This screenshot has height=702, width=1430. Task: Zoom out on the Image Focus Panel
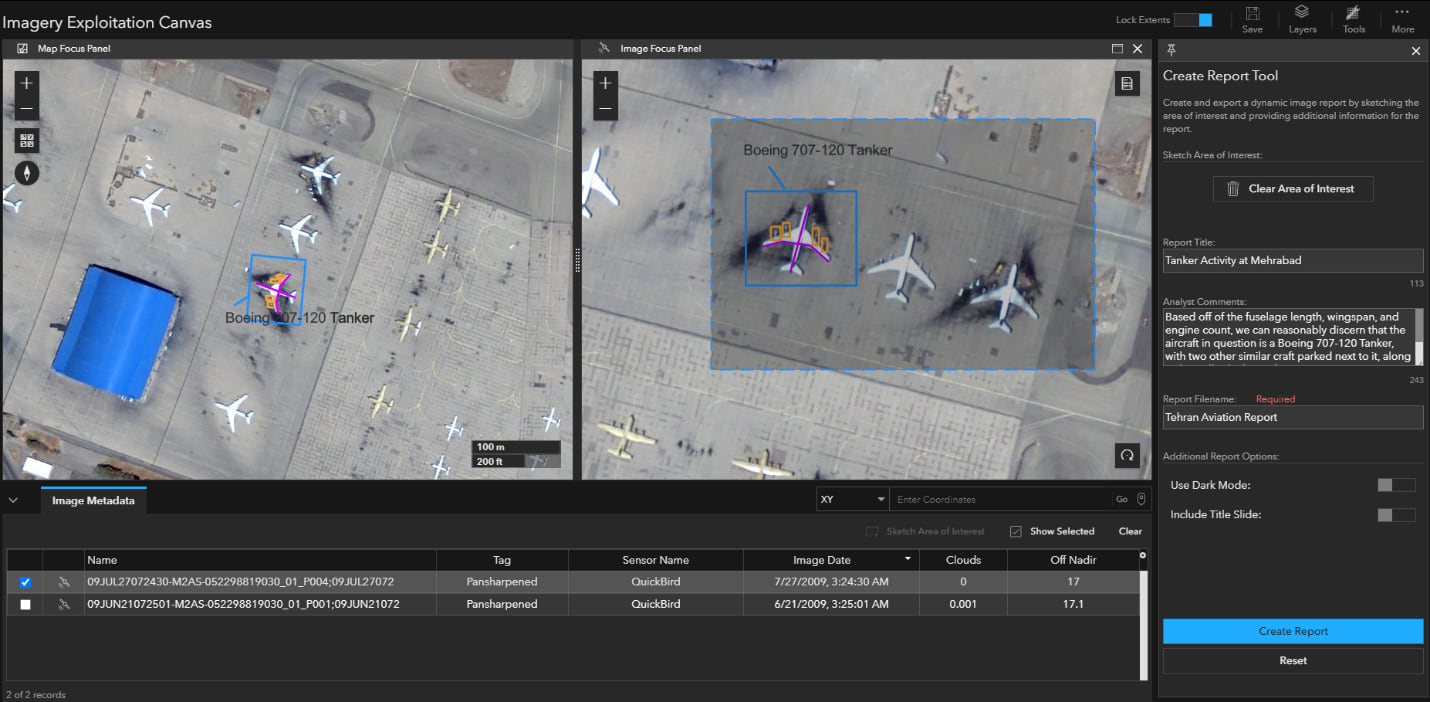pos(605,108)
